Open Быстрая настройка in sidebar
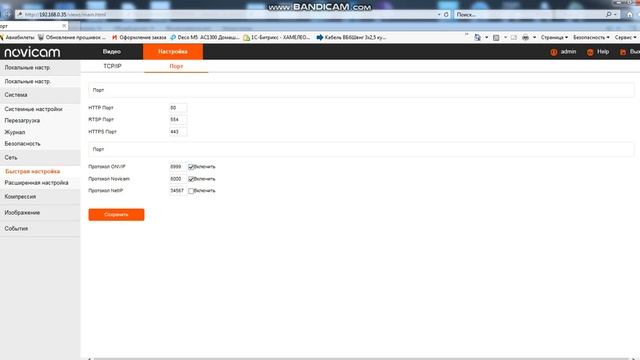 point(33,171)
